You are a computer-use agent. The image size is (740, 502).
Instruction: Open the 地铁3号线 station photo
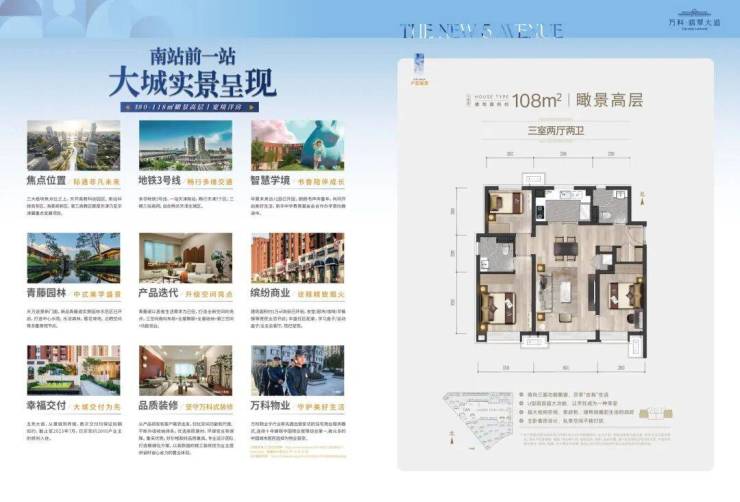tap(185, 145)
